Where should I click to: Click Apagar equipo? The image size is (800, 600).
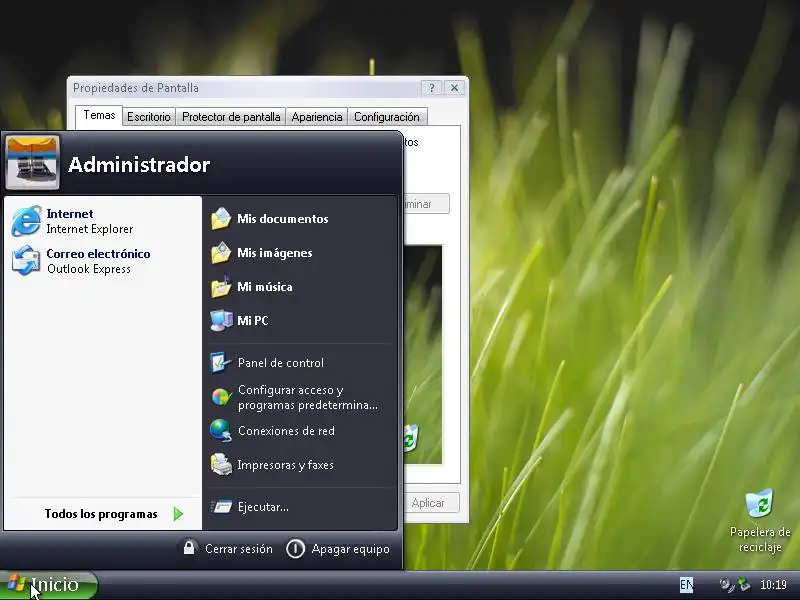pos(338,549)
